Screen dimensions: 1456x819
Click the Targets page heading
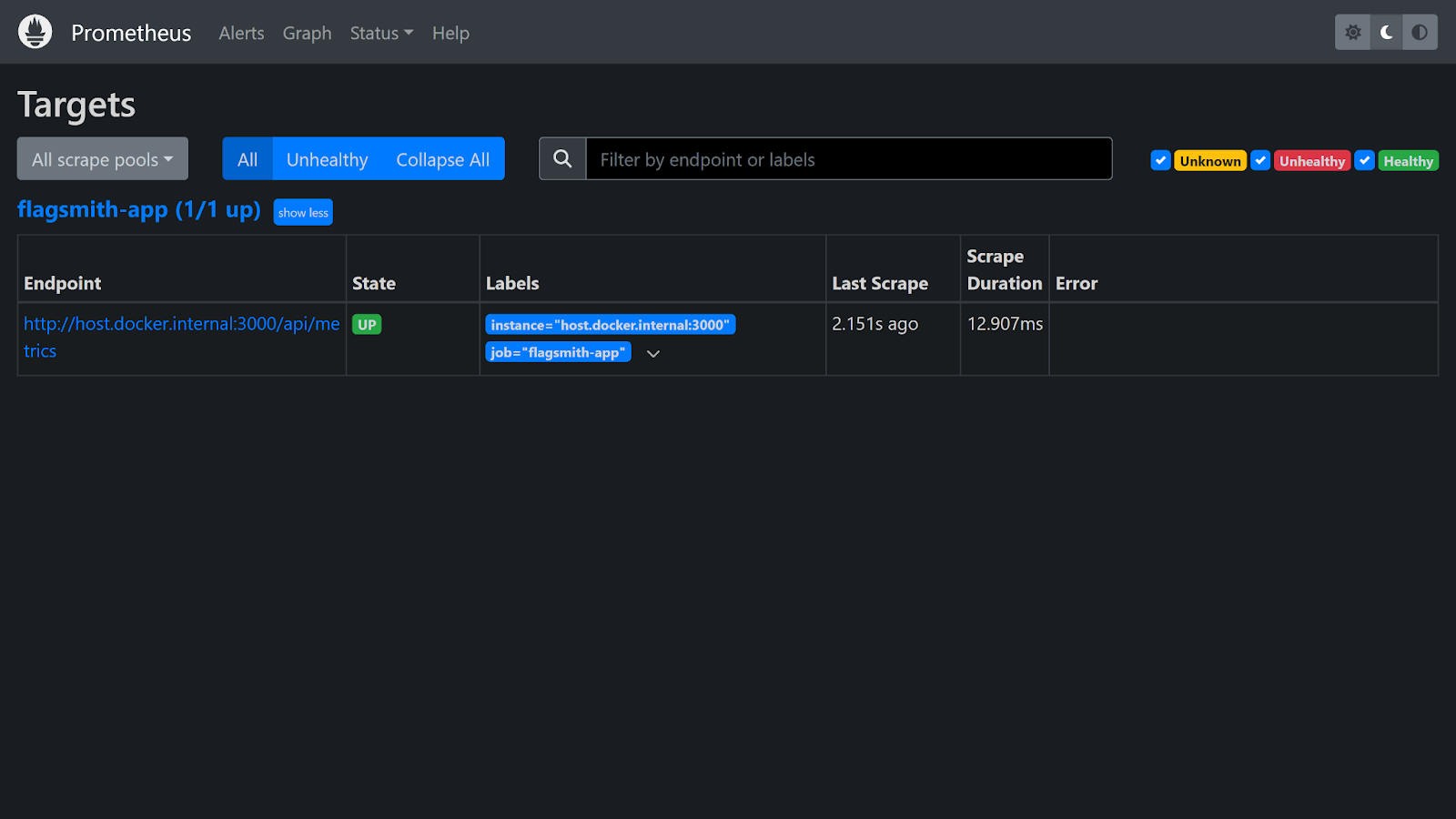pos(76,105)
